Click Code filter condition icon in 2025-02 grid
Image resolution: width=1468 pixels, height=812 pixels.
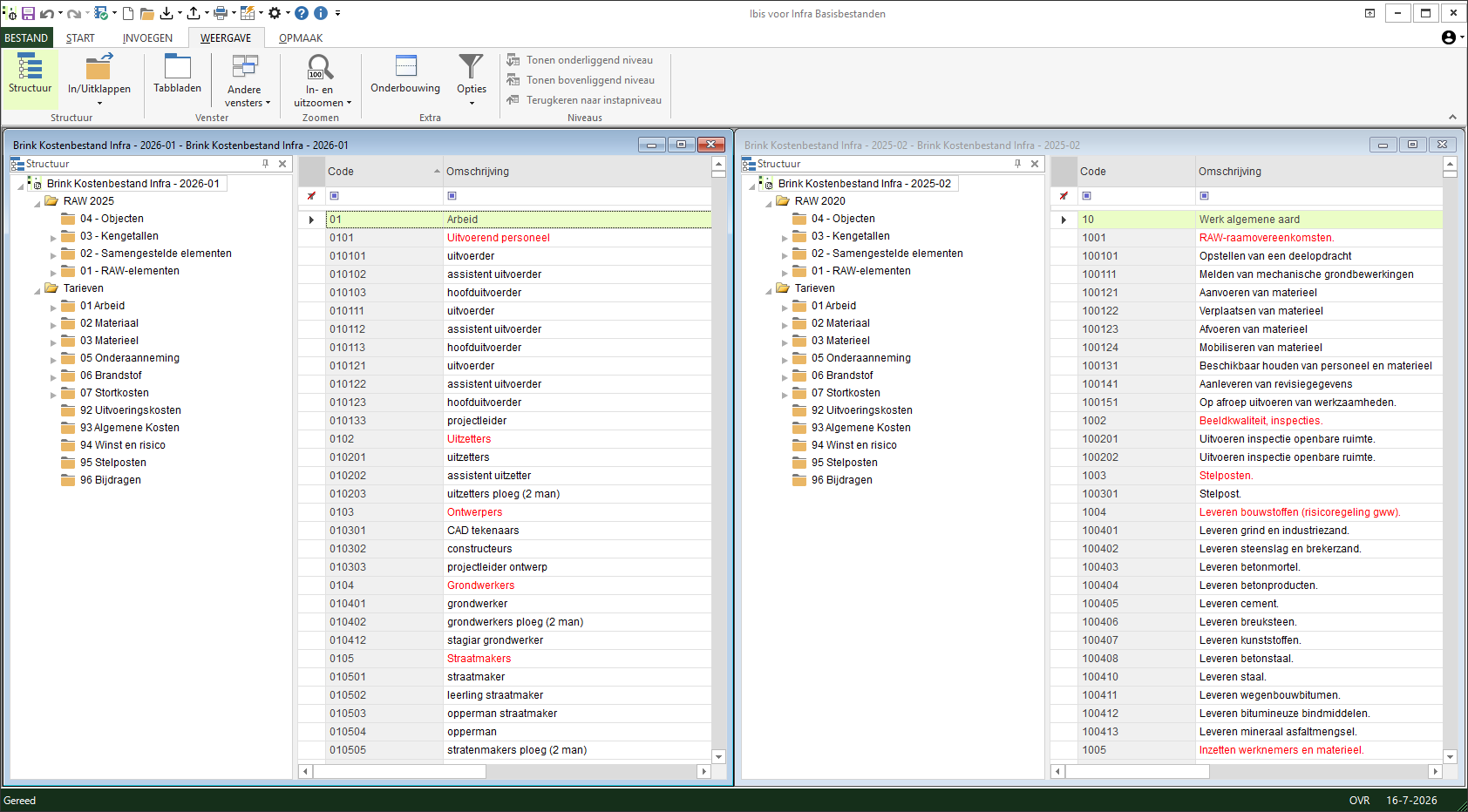(1086, 196)
